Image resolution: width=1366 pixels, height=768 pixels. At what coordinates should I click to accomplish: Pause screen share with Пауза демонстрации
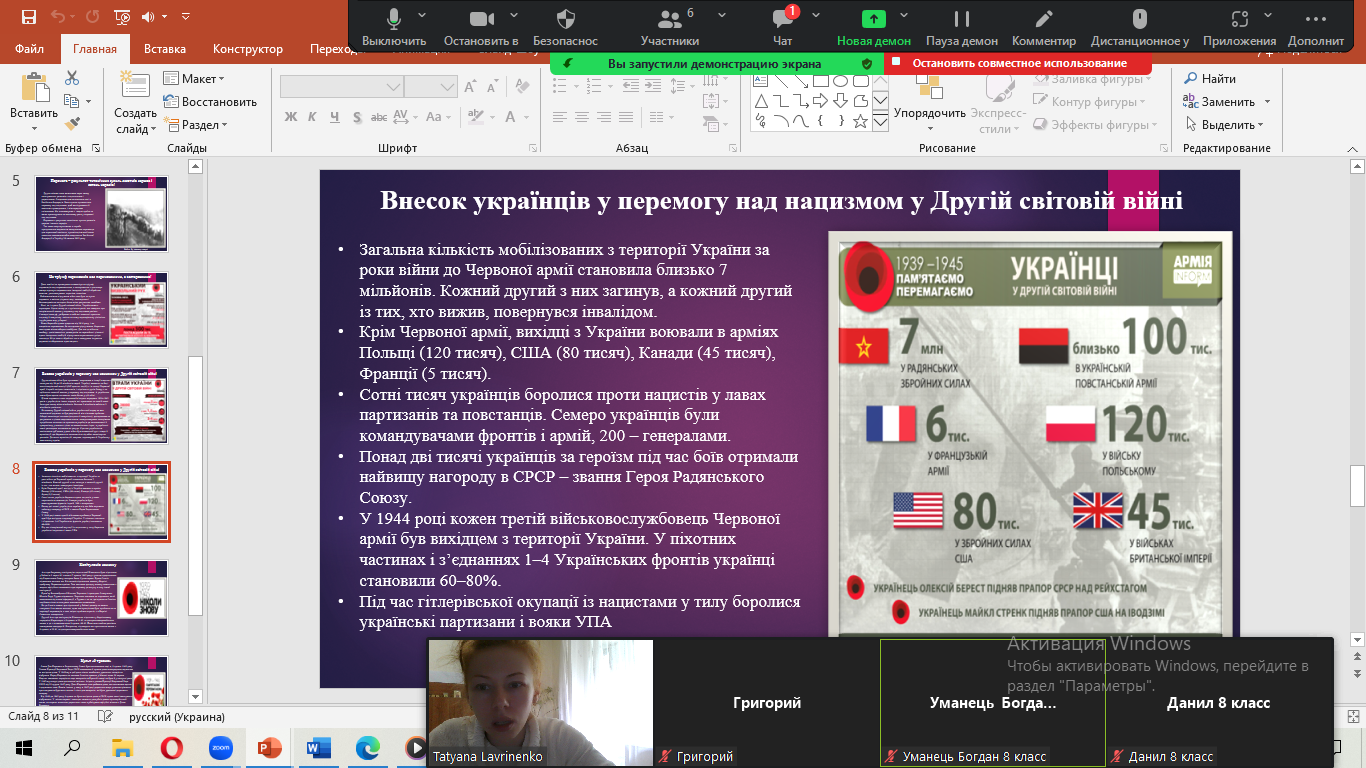962,26
